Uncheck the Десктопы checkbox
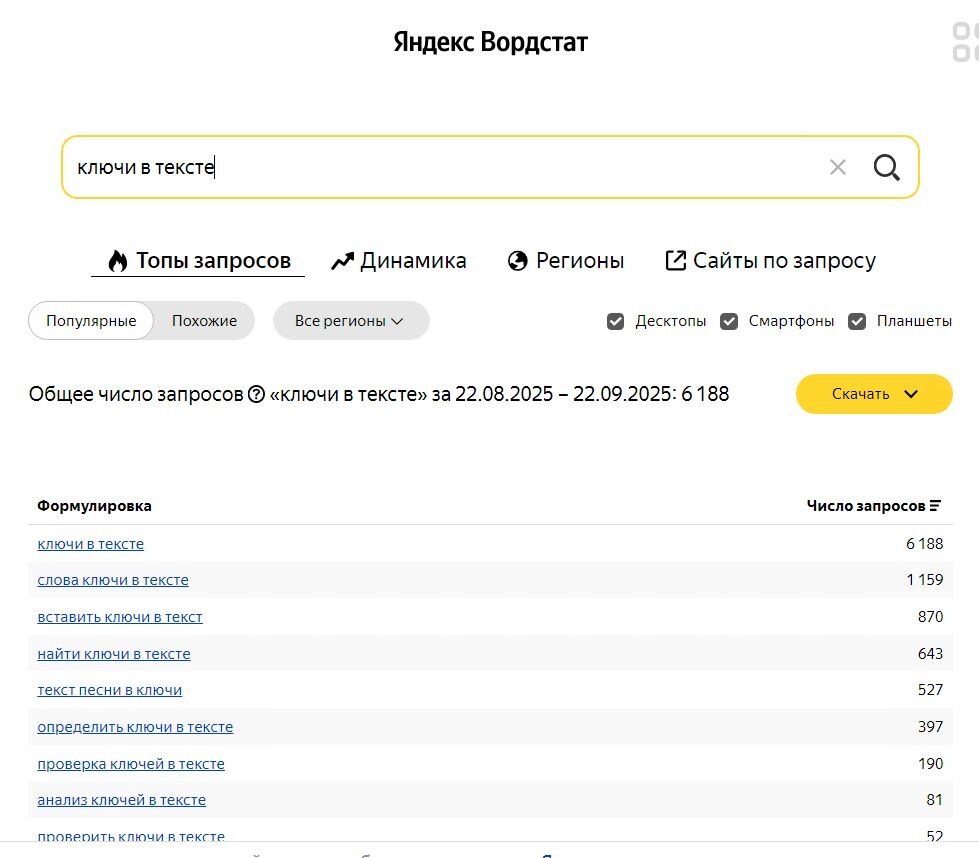 [x=615, y=321]
